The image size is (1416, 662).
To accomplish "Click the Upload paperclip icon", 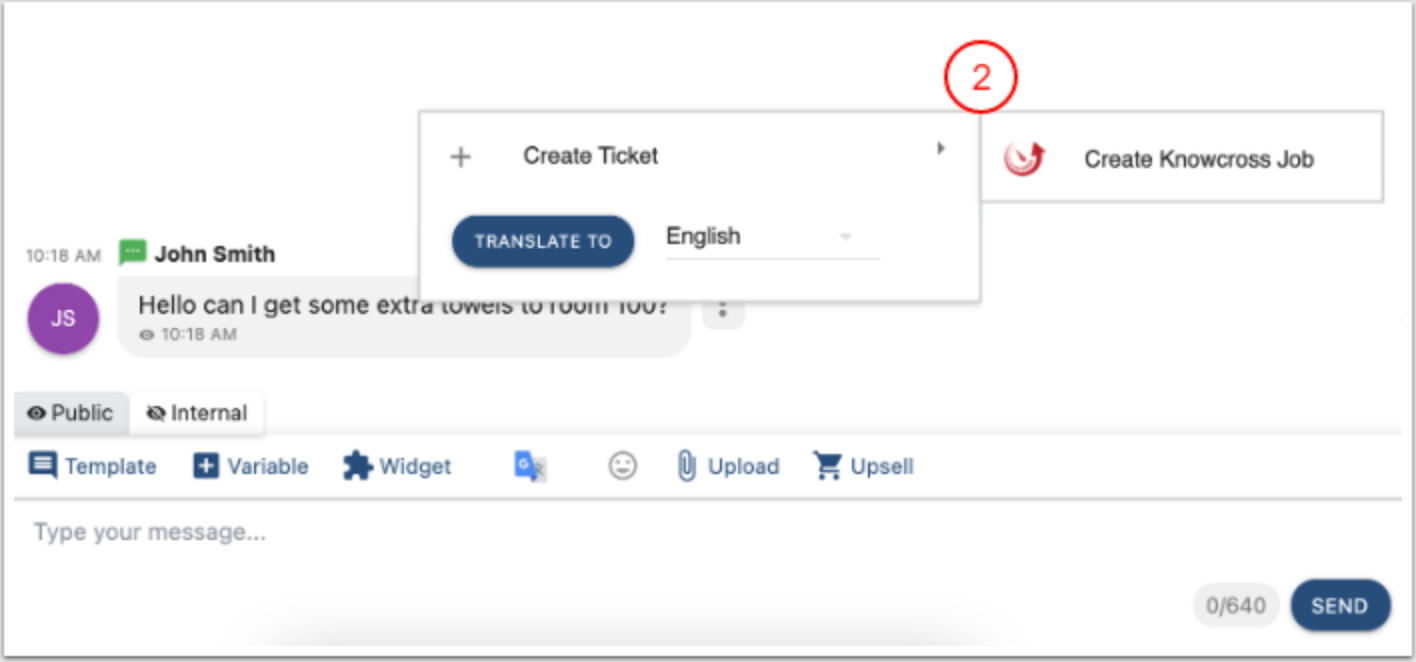I will tap(686, 466).
